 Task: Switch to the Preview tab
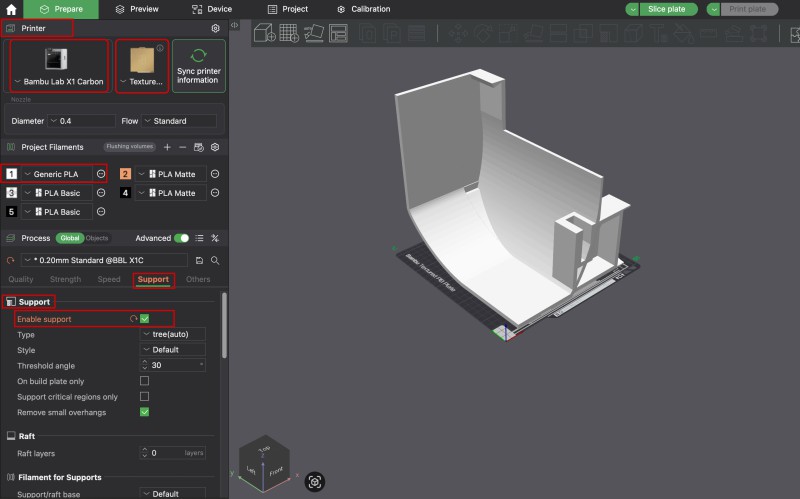(x=137, y=9)
